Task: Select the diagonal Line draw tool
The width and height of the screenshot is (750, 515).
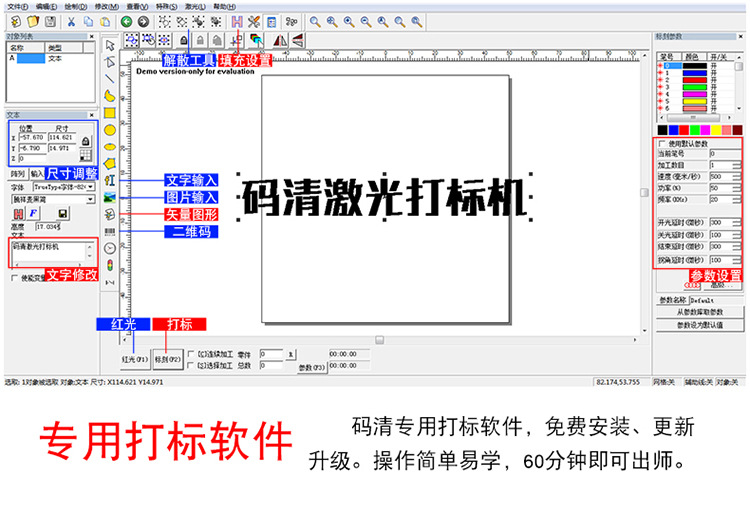Action: coord(110,79)
